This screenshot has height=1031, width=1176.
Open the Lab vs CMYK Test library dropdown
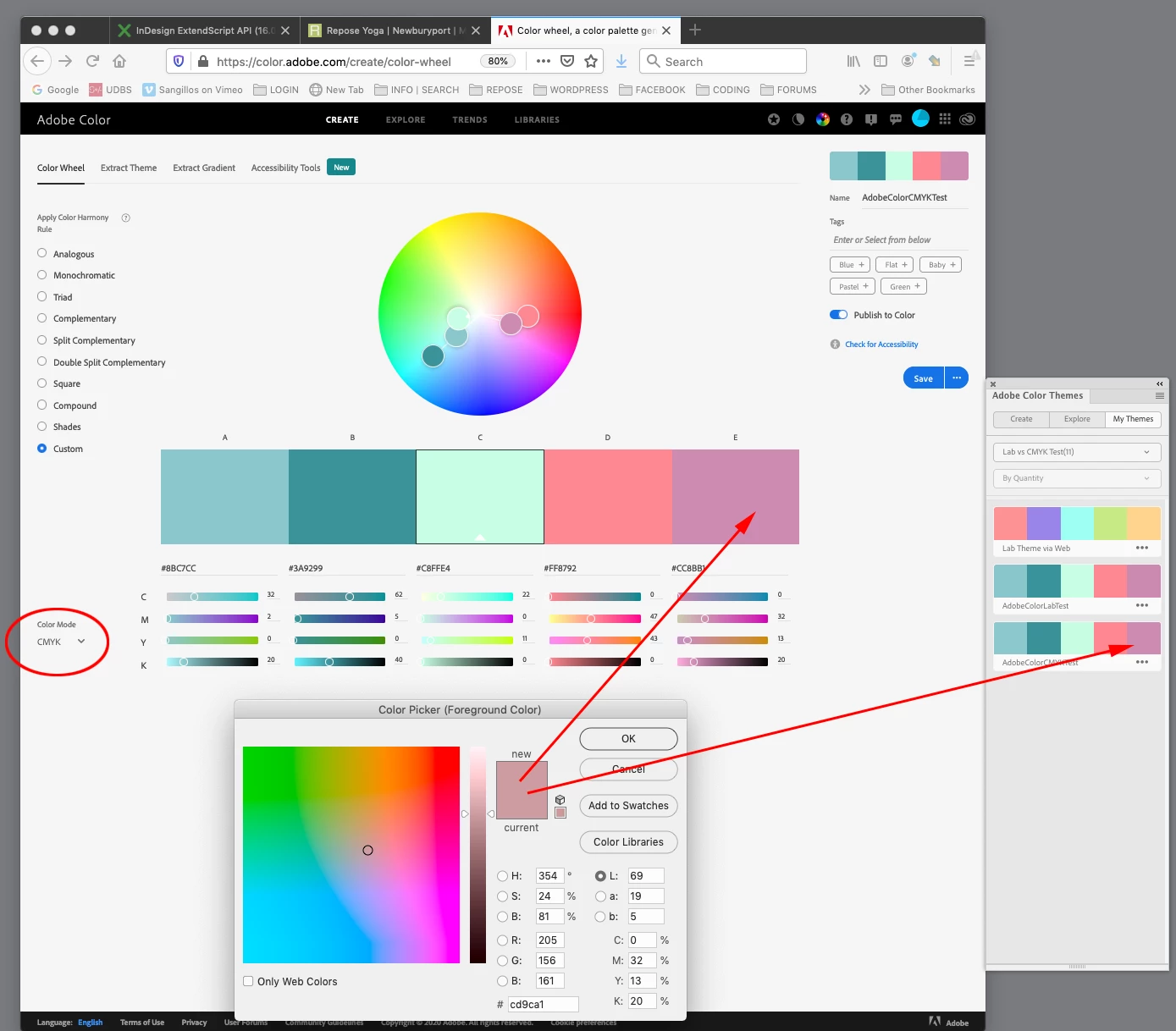point(1076,452)
